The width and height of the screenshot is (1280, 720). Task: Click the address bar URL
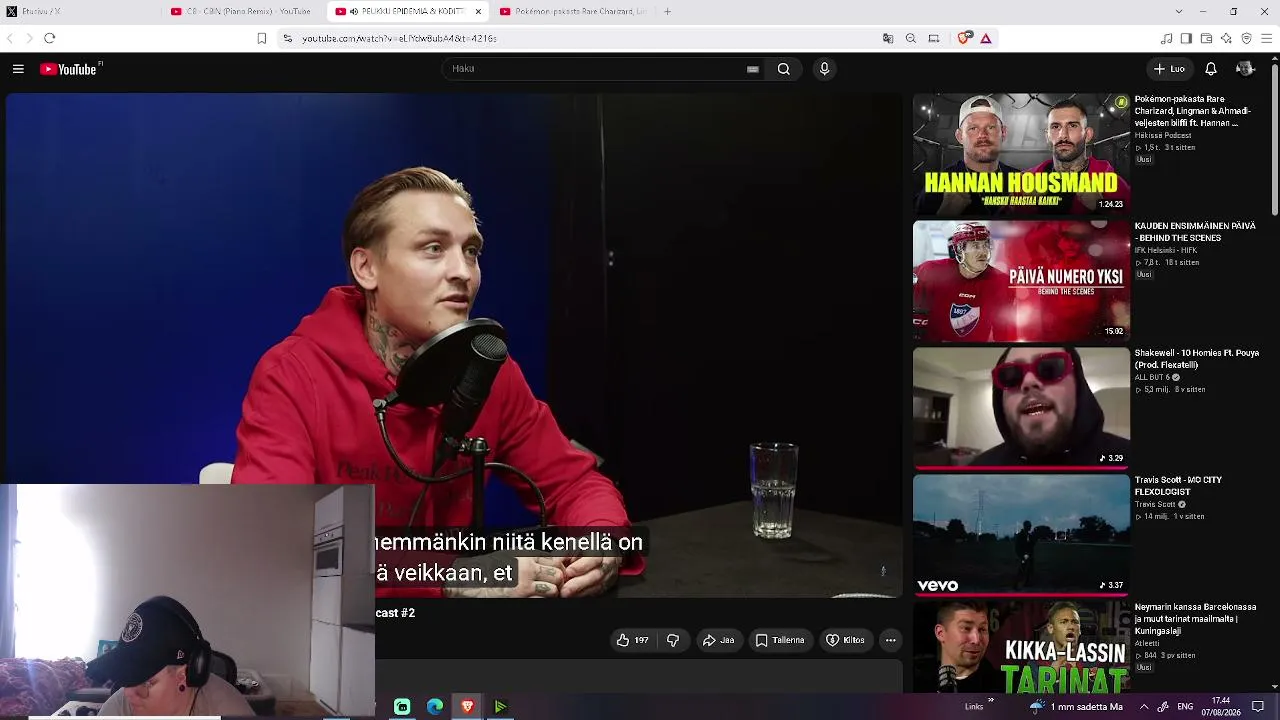(x=400, y=38)
